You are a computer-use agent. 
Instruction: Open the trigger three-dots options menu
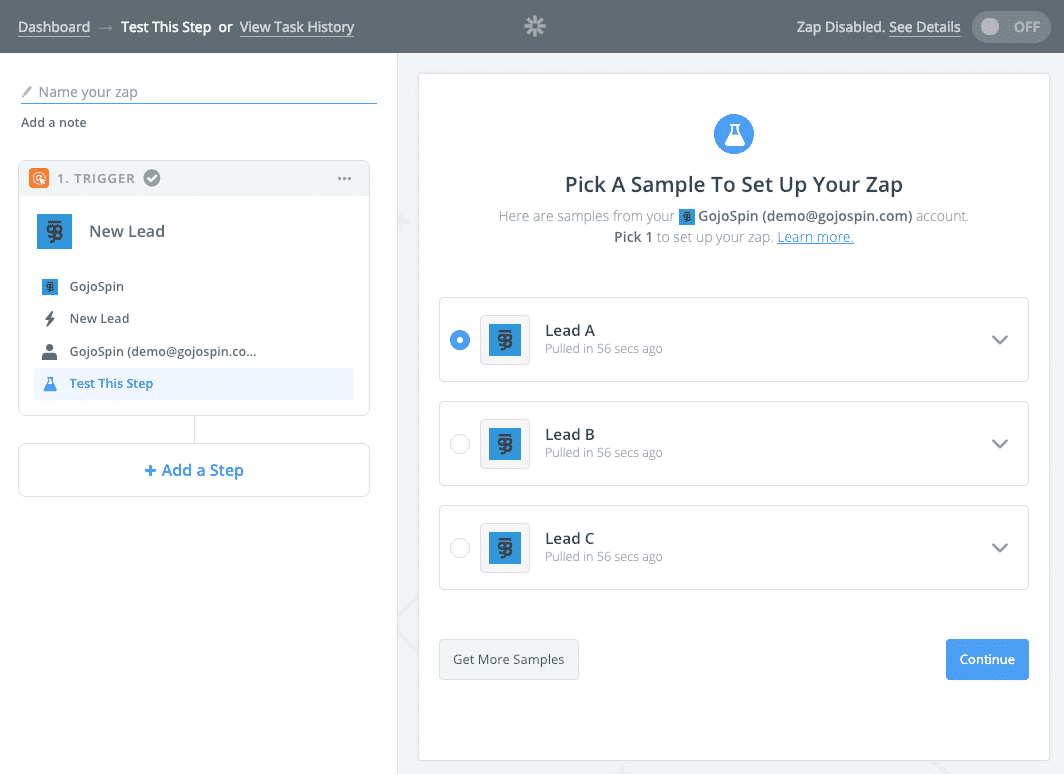click(345, 178)
